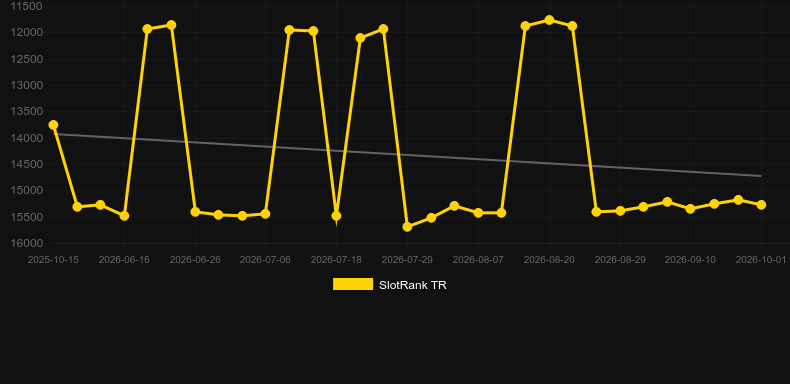The image size is (790, 384).
Task: Click the 2026-06-26 date label
Action: tap(195, 260)
